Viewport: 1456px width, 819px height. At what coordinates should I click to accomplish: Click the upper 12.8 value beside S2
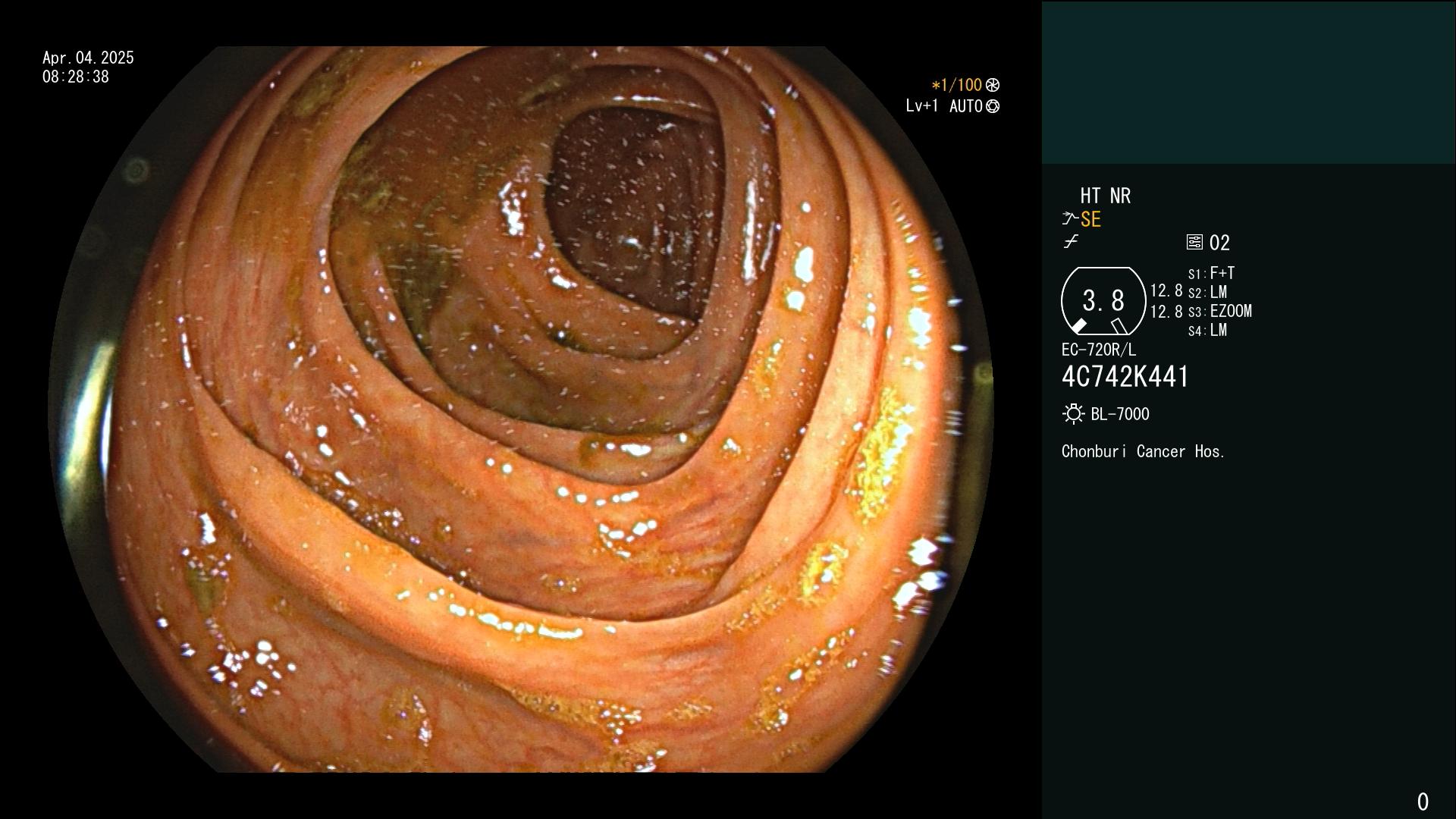coord(1166,290)
